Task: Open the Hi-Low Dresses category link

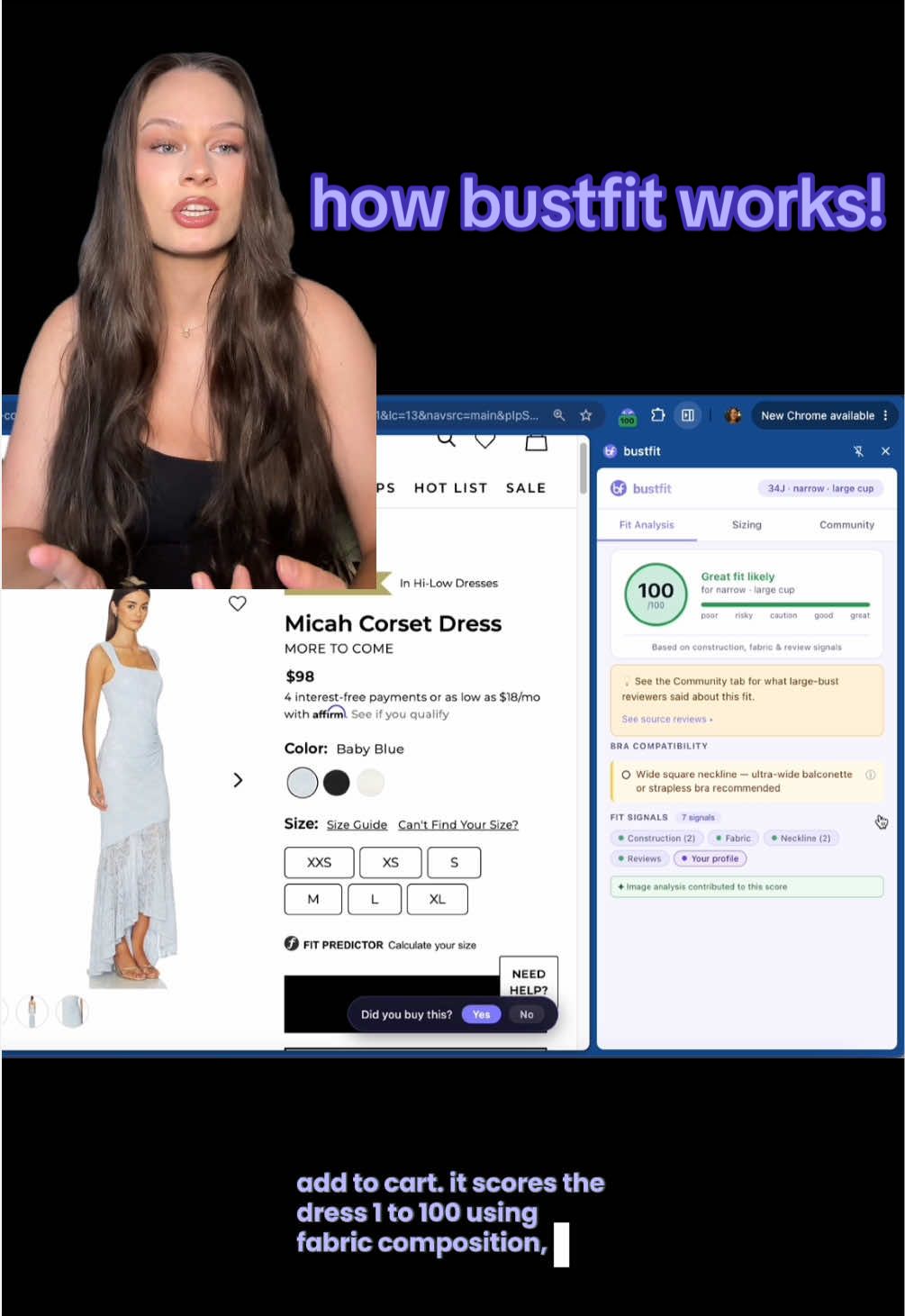Action: [x=448, y=583]
